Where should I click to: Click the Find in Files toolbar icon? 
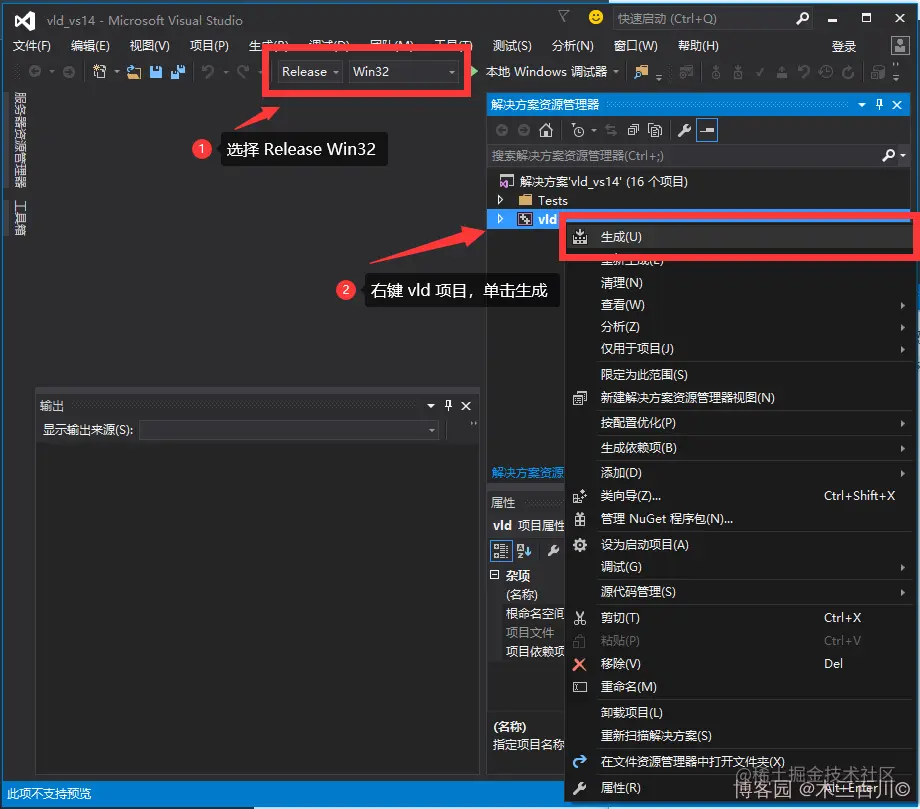click(x=641, y=72)
